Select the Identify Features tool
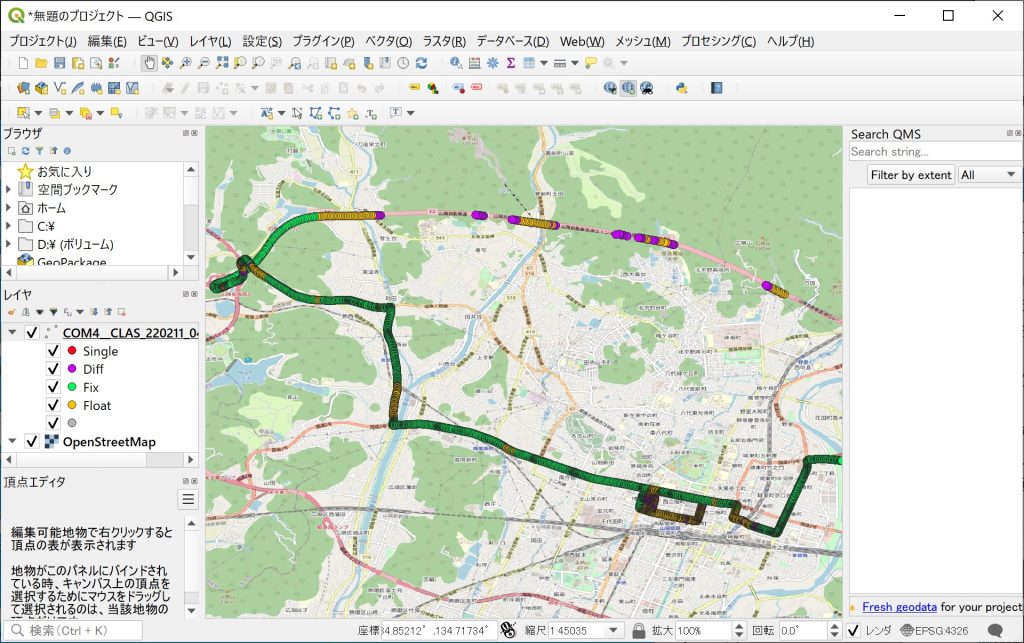1024x643 pixels. [x=455, y=63]
